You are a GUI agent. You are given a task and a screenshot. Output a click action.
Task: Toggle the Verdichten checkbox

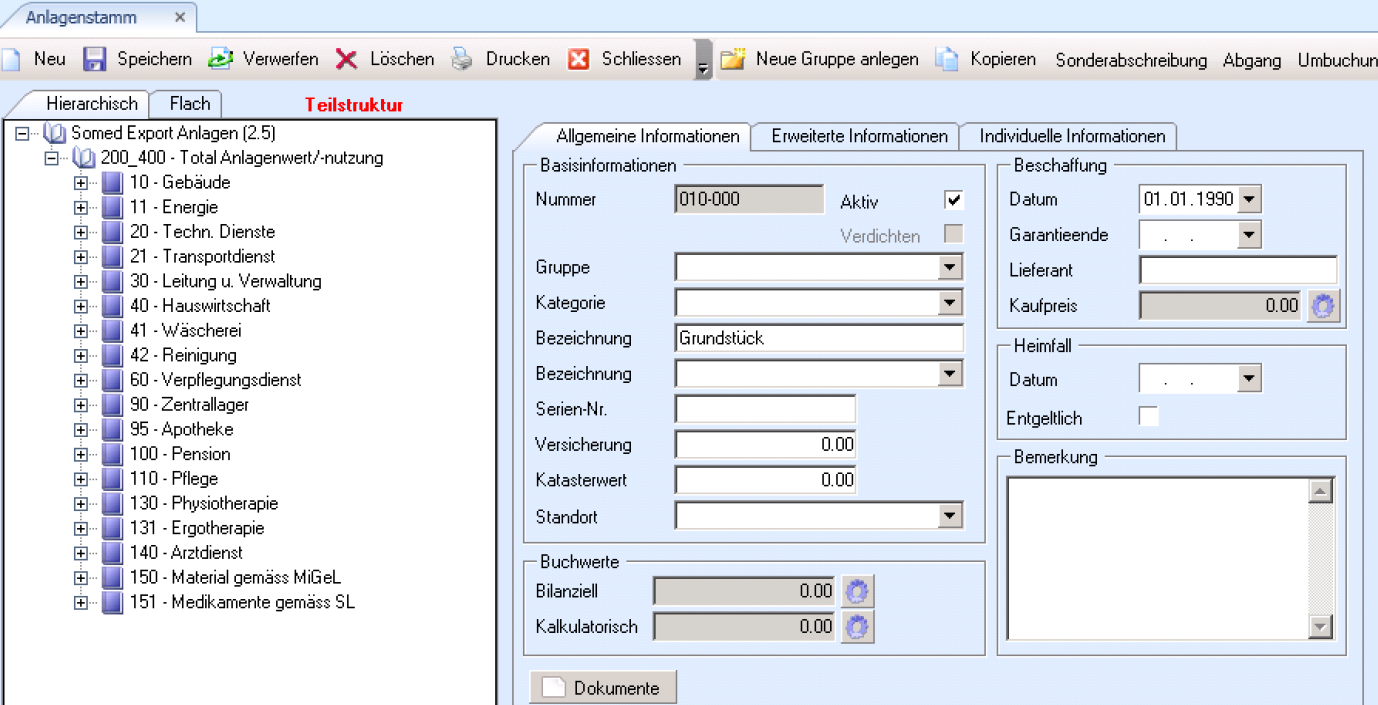click(953, 235)
